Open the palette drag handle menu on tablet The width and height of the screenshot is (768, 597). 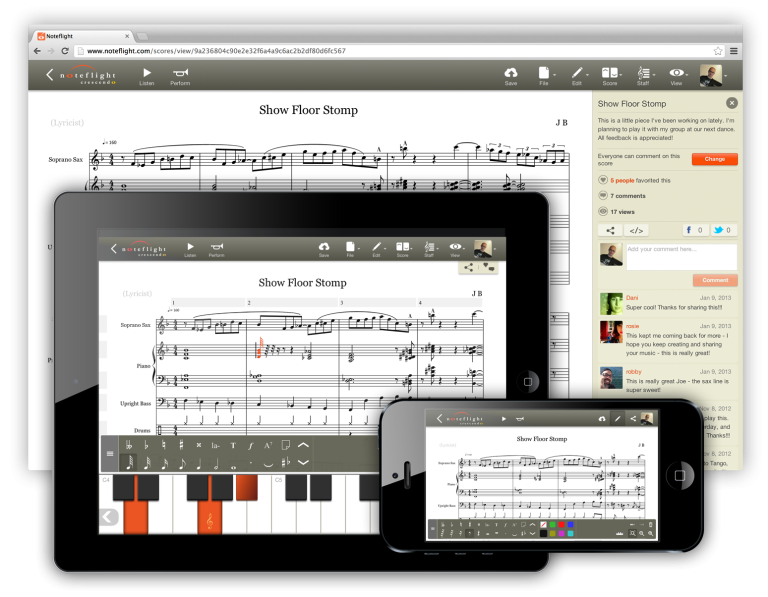110,454
